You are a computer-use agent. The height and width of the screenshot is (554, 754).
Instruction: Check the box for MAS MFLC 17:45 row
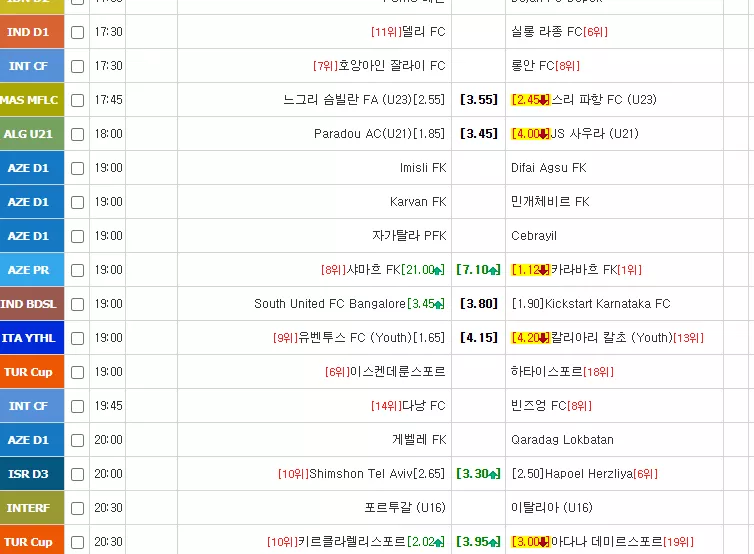[77, 100]
